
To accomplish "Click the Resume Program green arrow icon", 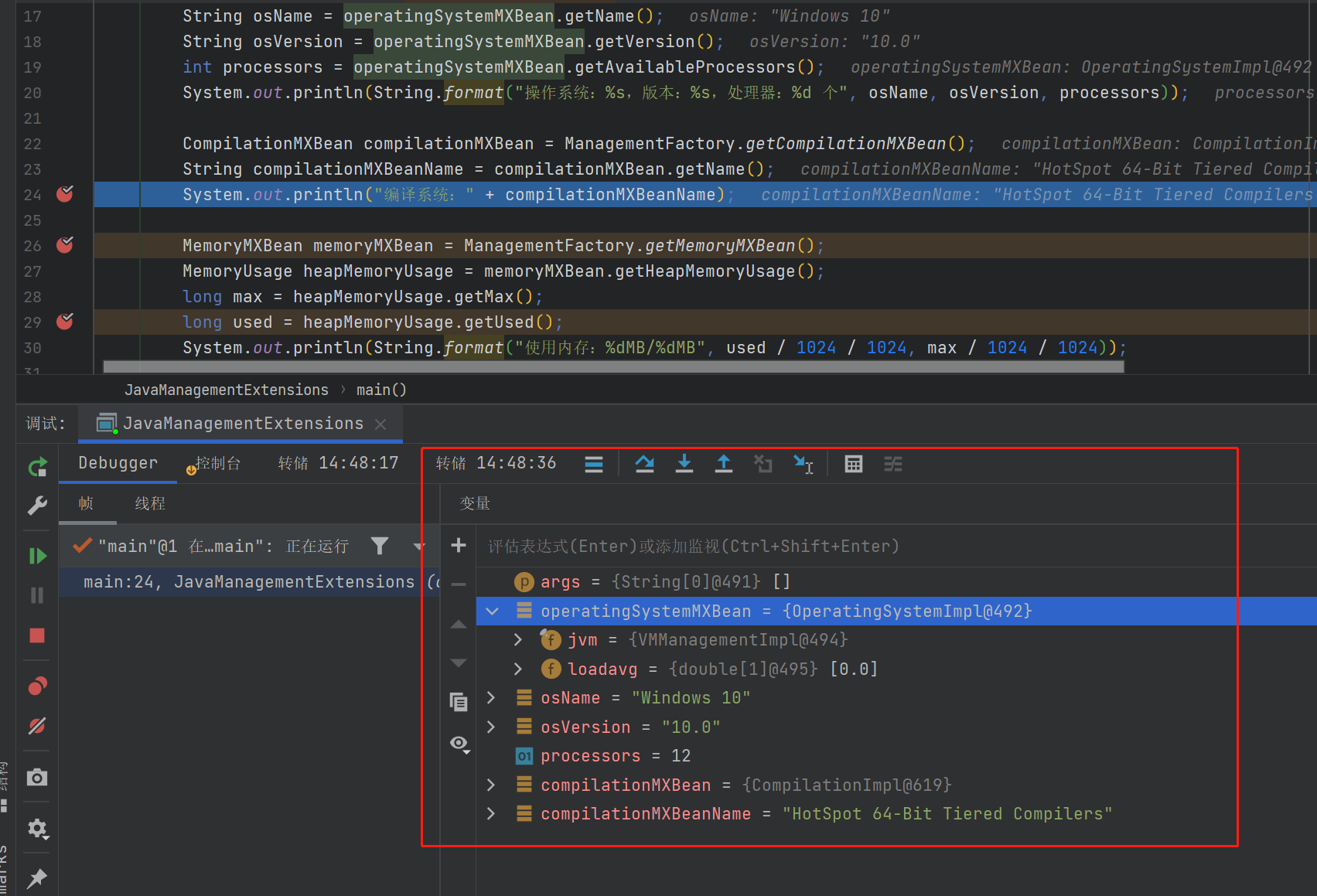I will click(x=36, y=555).
